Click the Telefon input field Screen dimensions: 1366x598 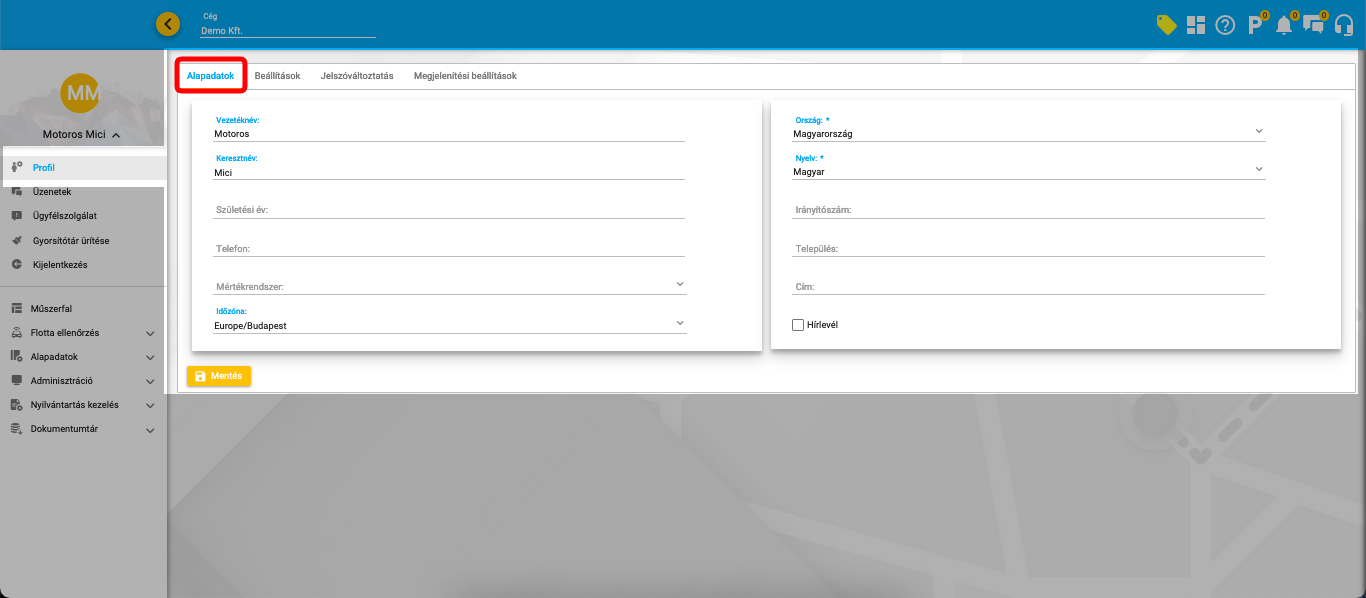coord(449,248)
